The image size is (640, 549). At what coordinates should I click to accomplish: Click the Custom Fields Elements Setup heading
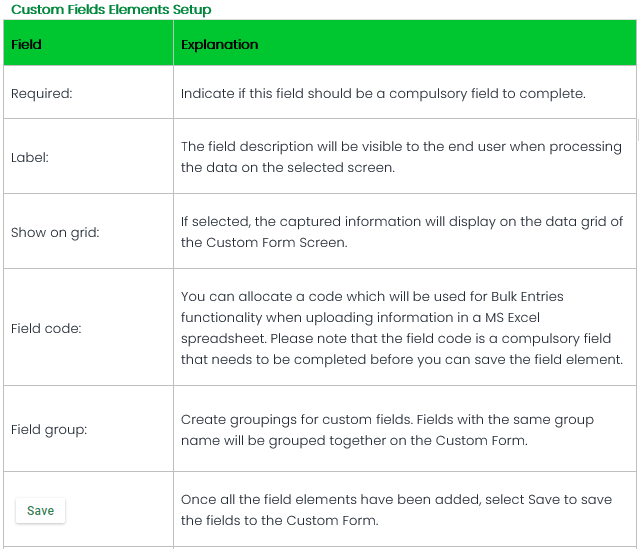[x=111, y=10]
